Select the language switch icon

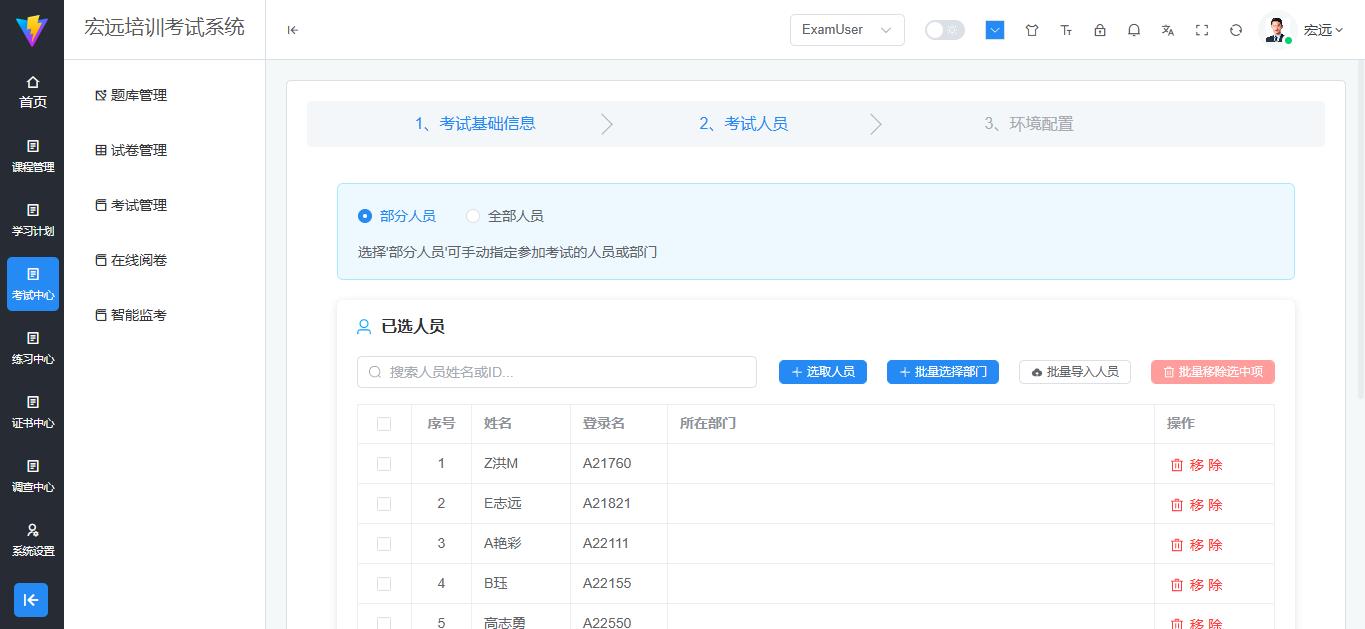[1167, 30]
